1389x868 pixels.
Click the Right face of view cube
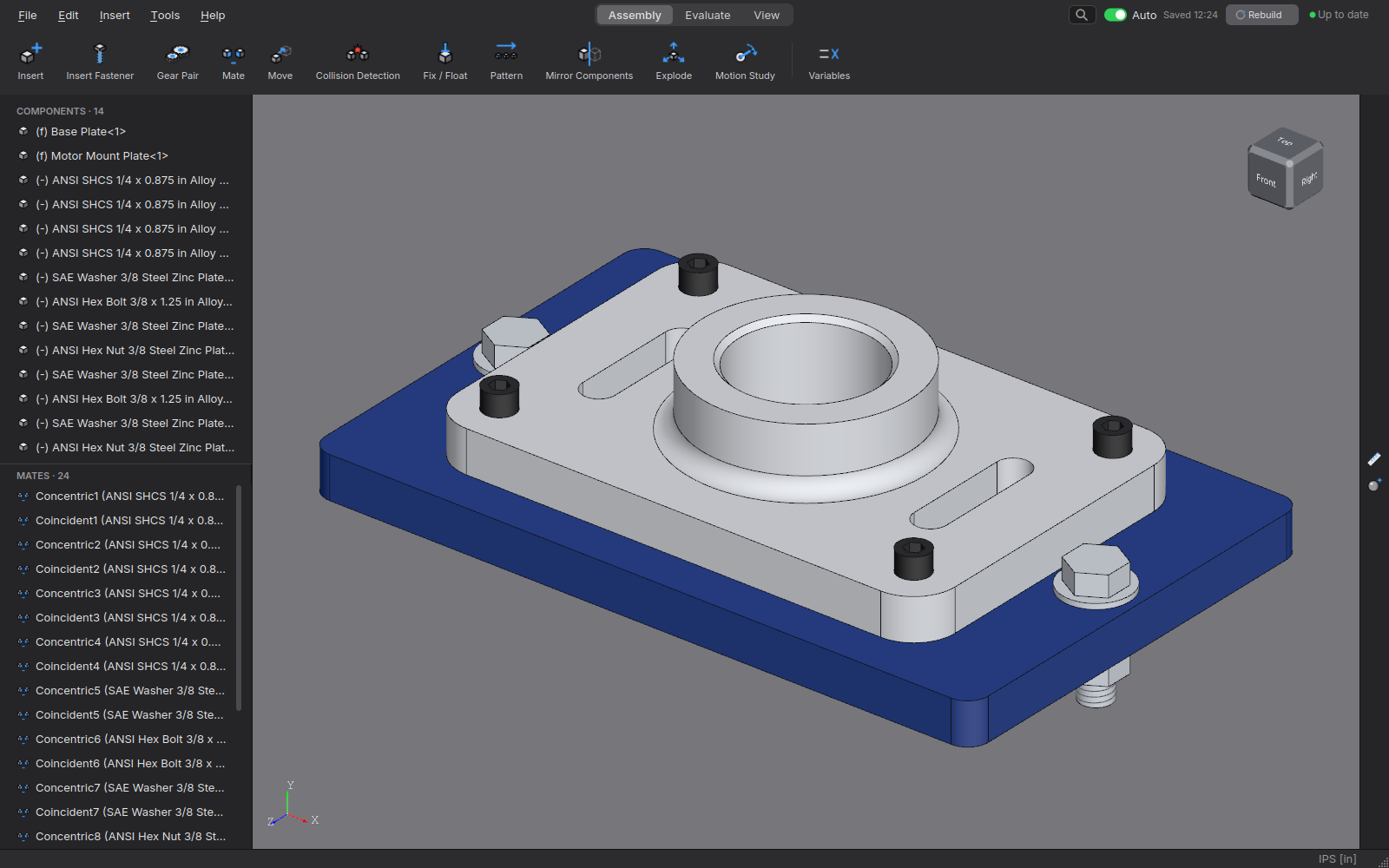(1308, 178)
